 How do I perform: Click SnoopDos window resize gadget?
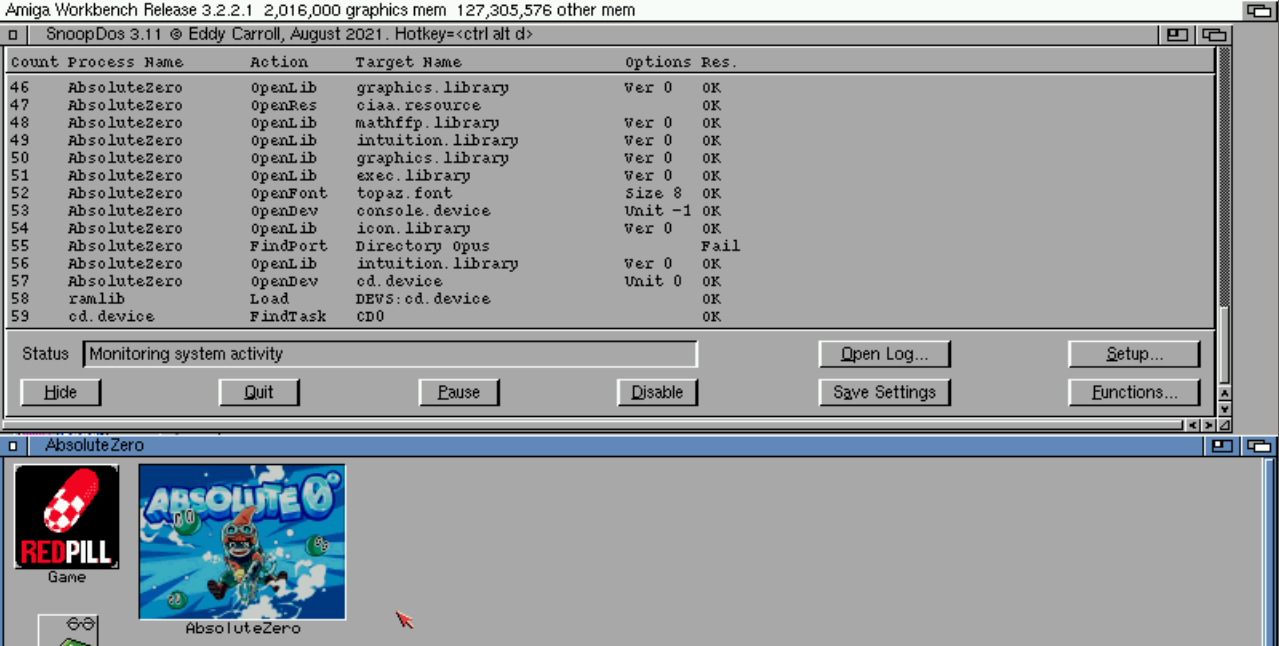click(x=1224, y=424)
